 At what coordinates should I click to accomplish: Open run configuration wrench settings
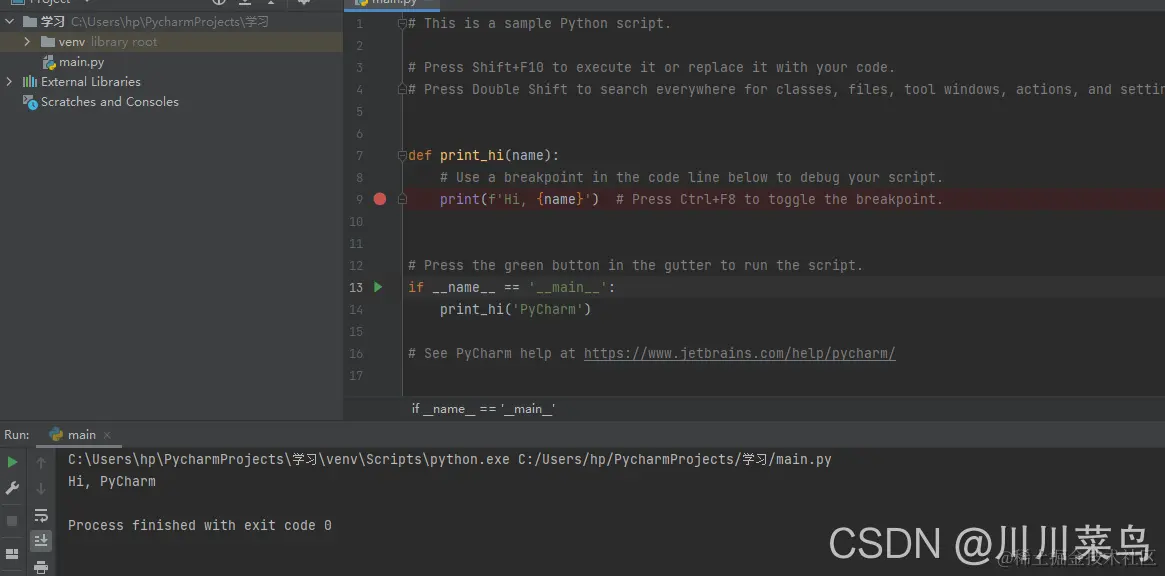pos(12,488)
